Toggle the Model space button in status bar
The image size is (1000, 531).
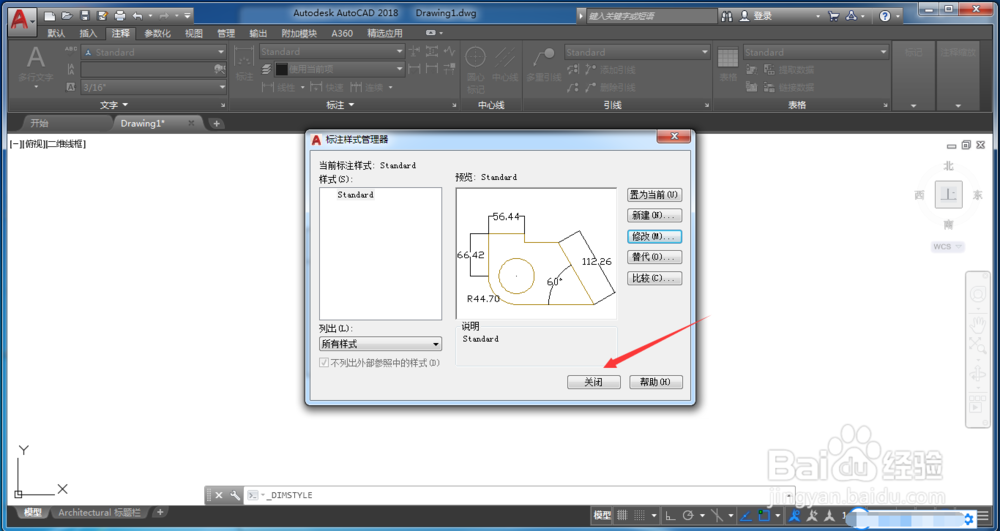tap(602, 516)
